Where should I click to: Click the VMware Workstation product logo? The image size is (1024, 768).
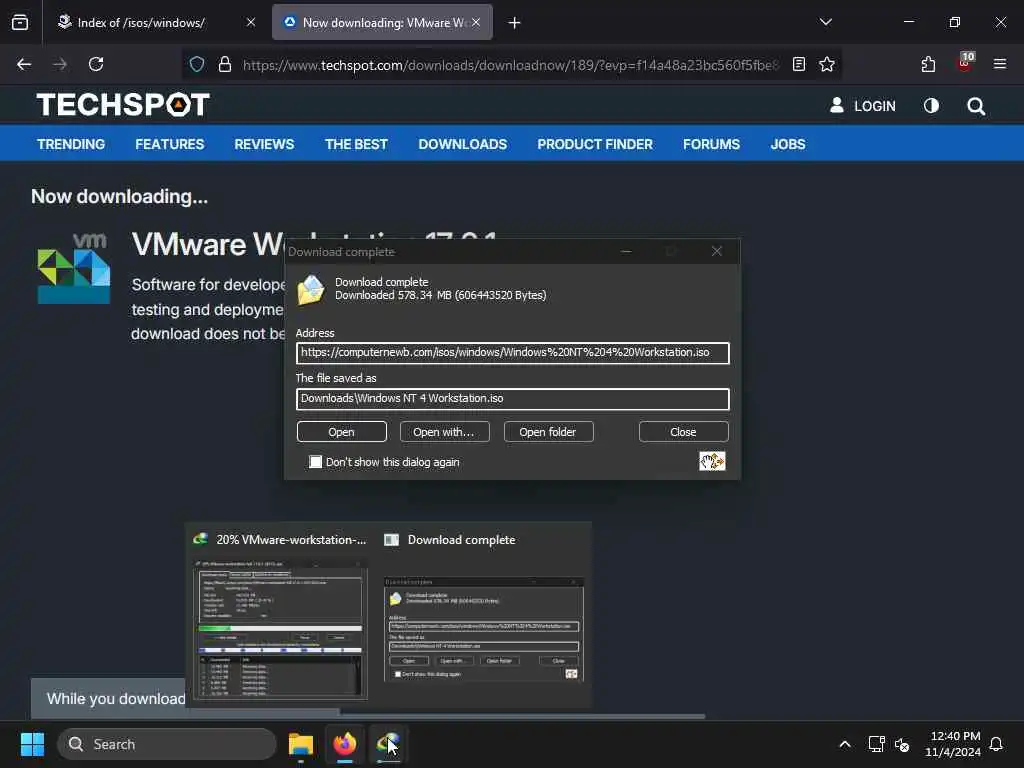click(74, 268)
